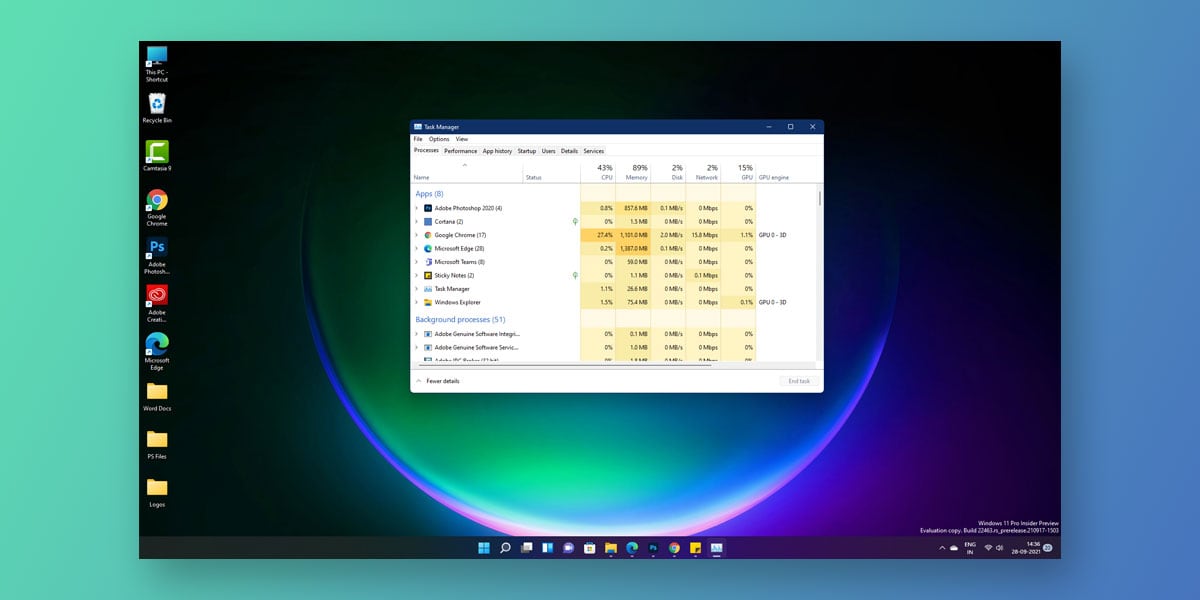Viewport: 1200px width, 600px height.
Task: Click the Wi-Fi icon in the system tray
Action: pyautogui.click(x=988, y=548)
